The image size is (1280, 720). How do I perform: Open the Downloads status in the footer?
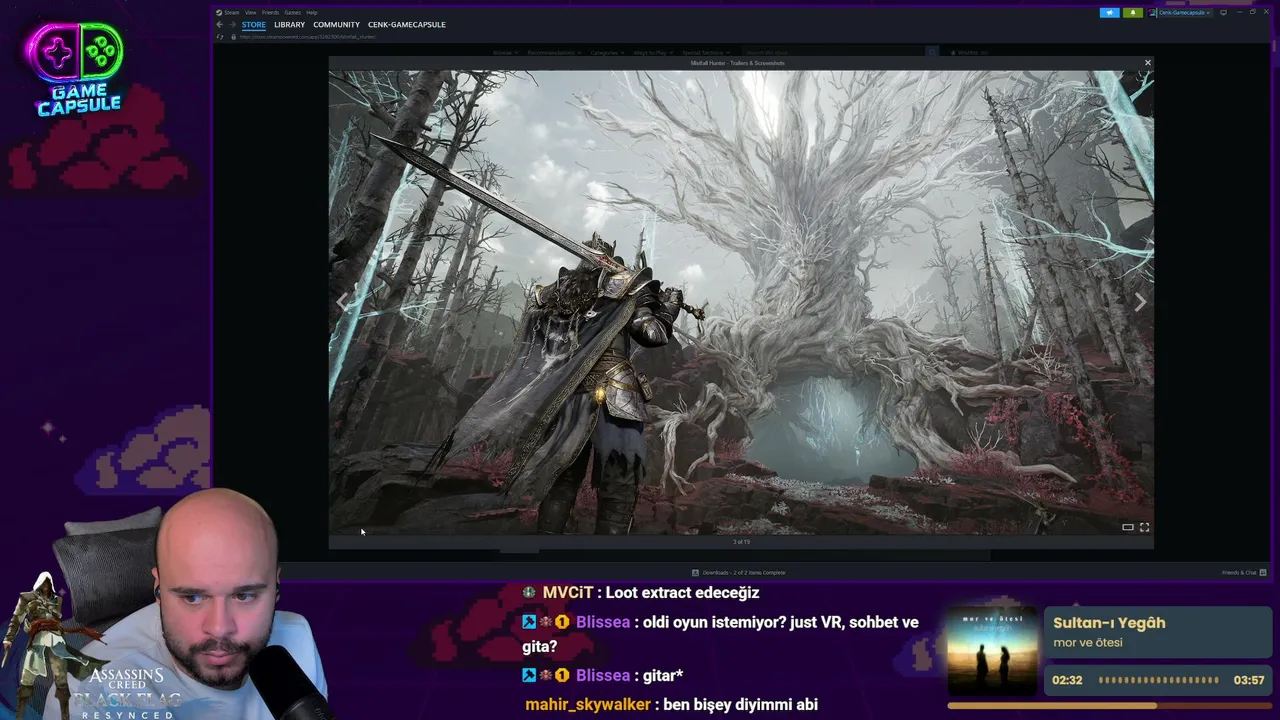coord(739,572)
